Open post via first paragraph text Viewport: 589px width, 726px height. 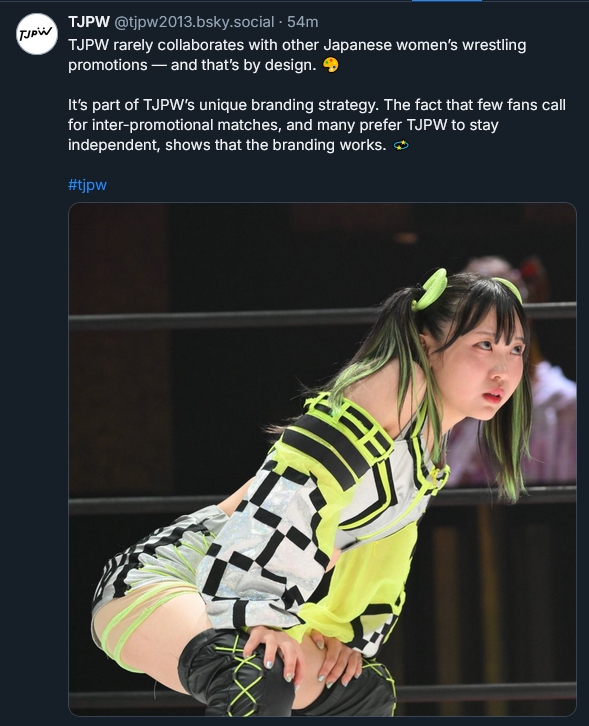tap(297, 55)
